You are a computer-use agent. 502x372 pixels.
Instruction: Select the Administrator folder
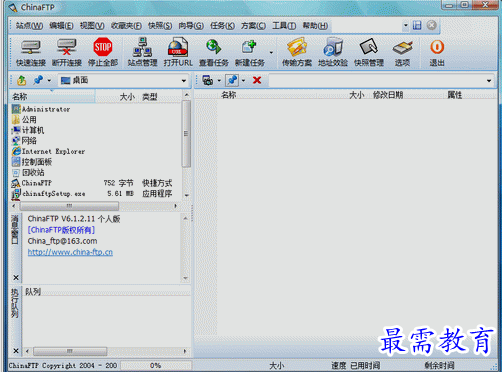pyautogui.click(x=41, y=109)
